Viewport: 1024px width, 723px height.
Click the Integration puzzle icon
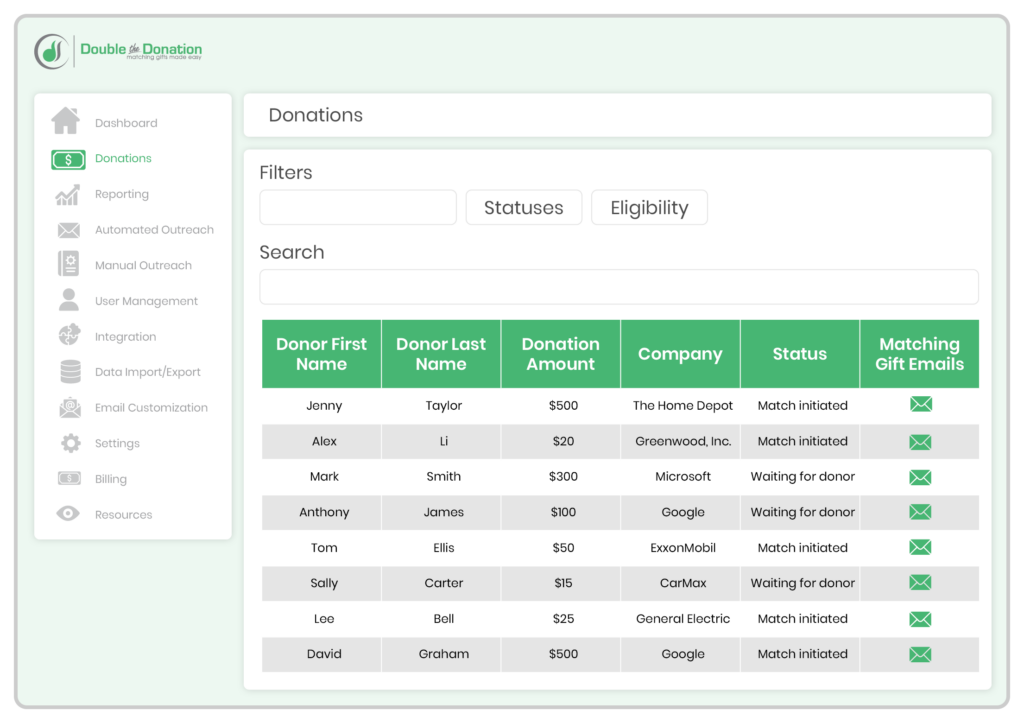point(69,335)
